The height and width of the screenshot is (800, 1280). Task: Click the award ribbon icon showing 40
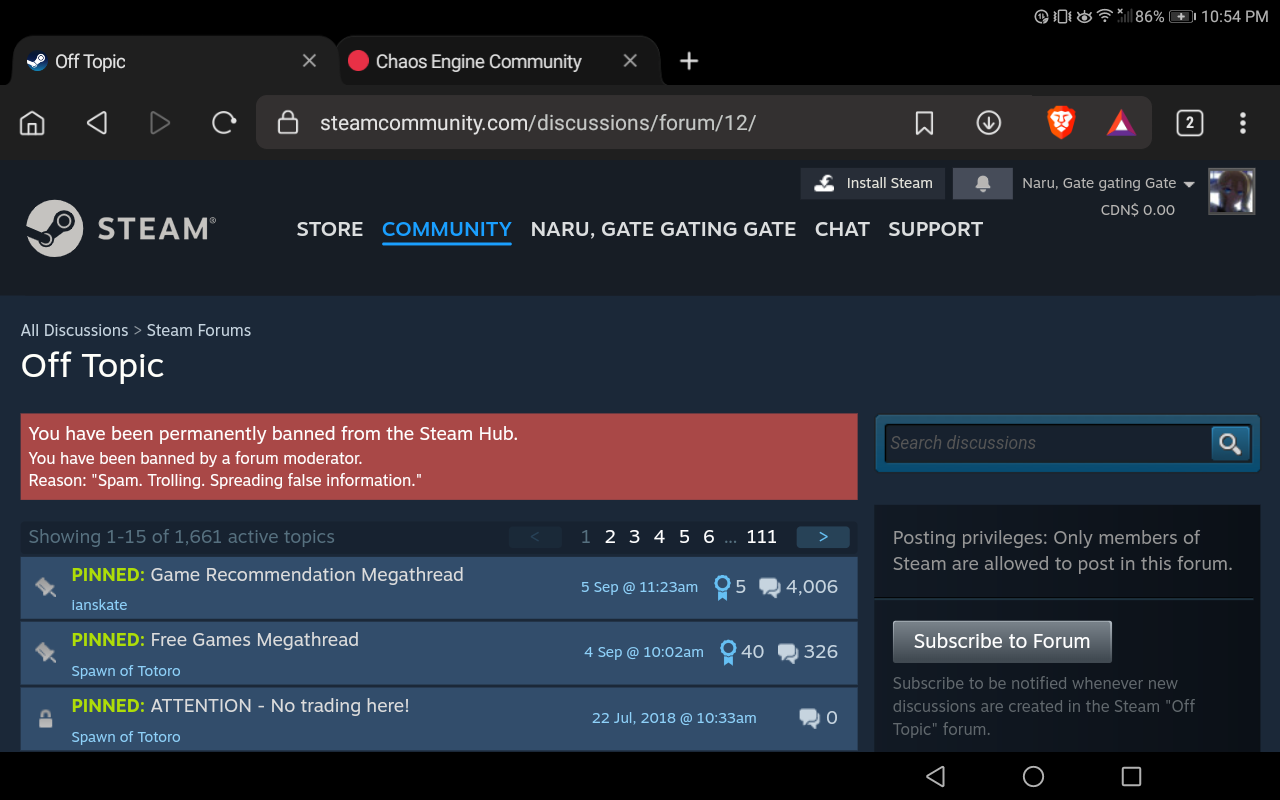click(728, 653)
